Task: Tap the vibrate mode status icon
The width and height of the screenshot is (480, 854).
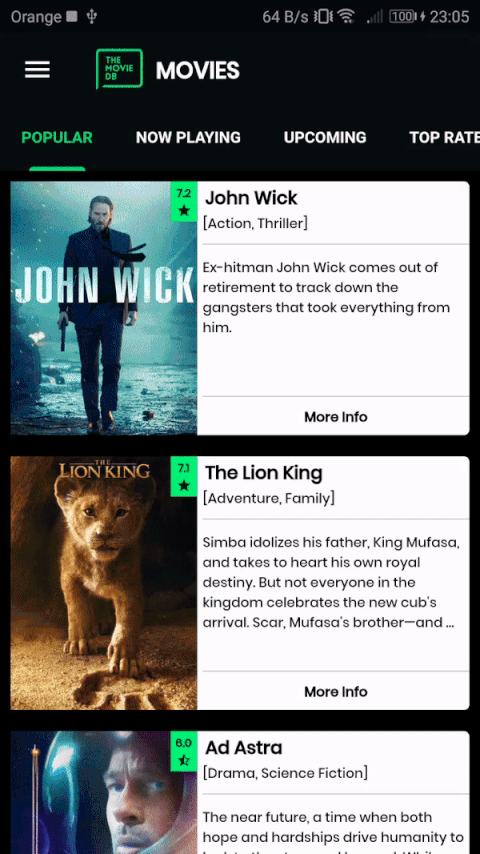Action: coord(323,17)
